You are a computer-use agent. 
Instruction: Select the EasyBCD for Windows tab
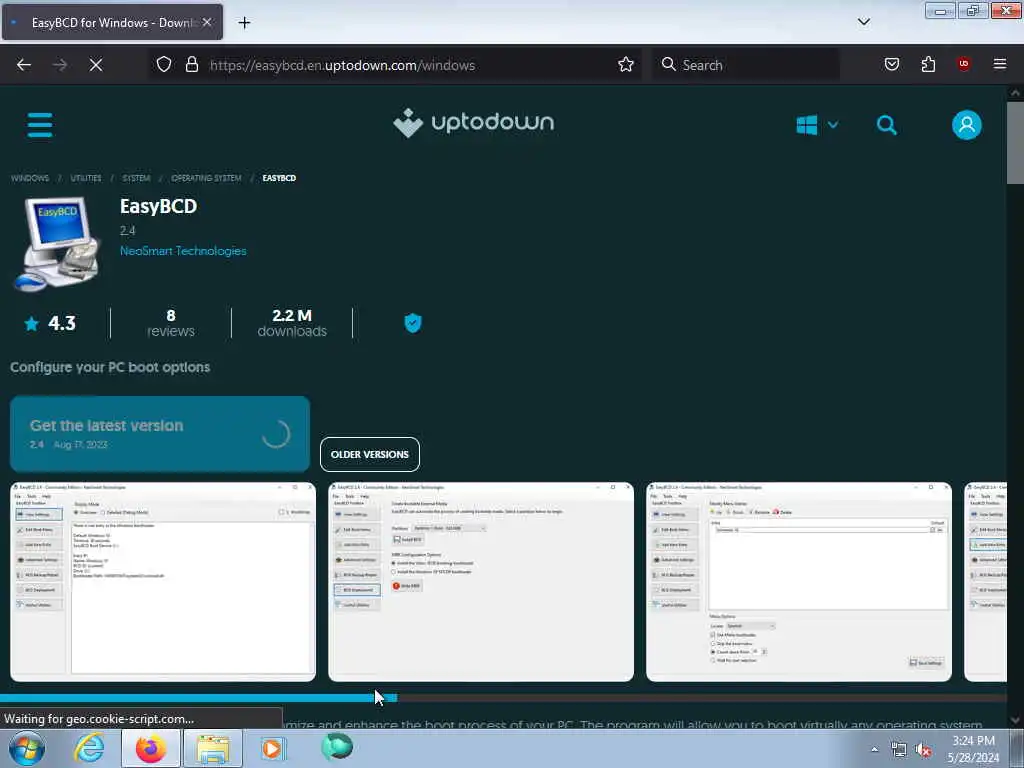click(x=112, y=22)
